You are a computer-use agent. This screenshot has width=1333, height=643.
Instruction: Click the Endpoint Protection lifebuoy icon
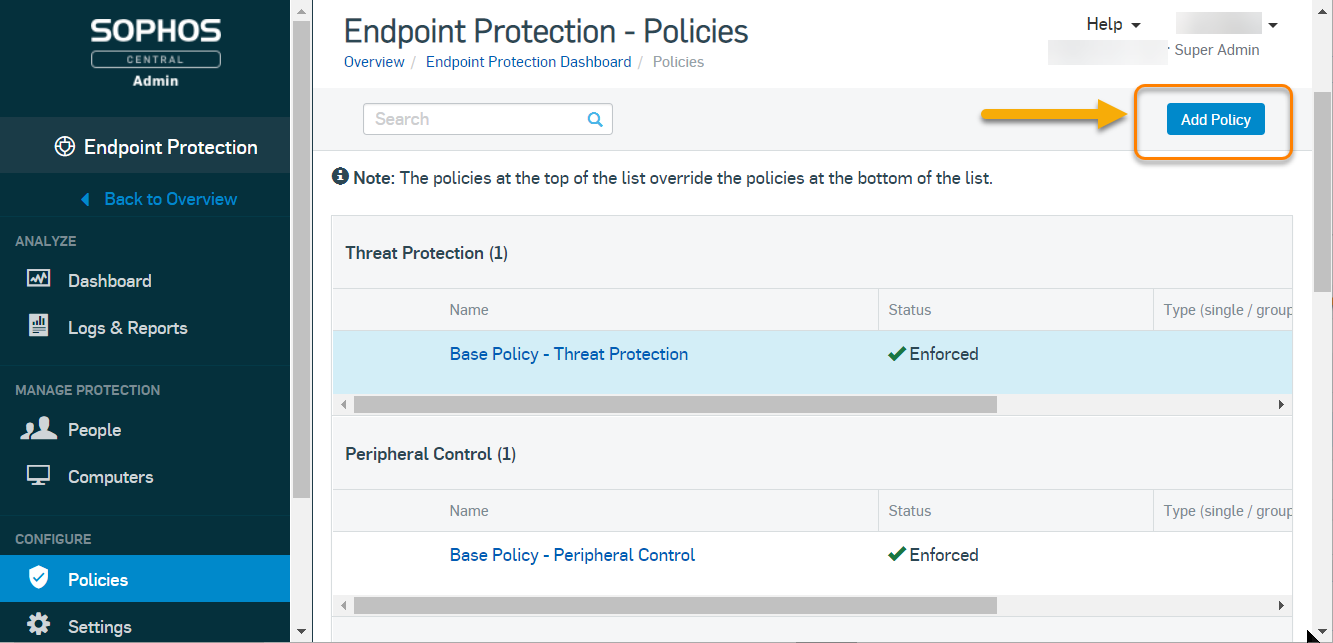point(65,147)
